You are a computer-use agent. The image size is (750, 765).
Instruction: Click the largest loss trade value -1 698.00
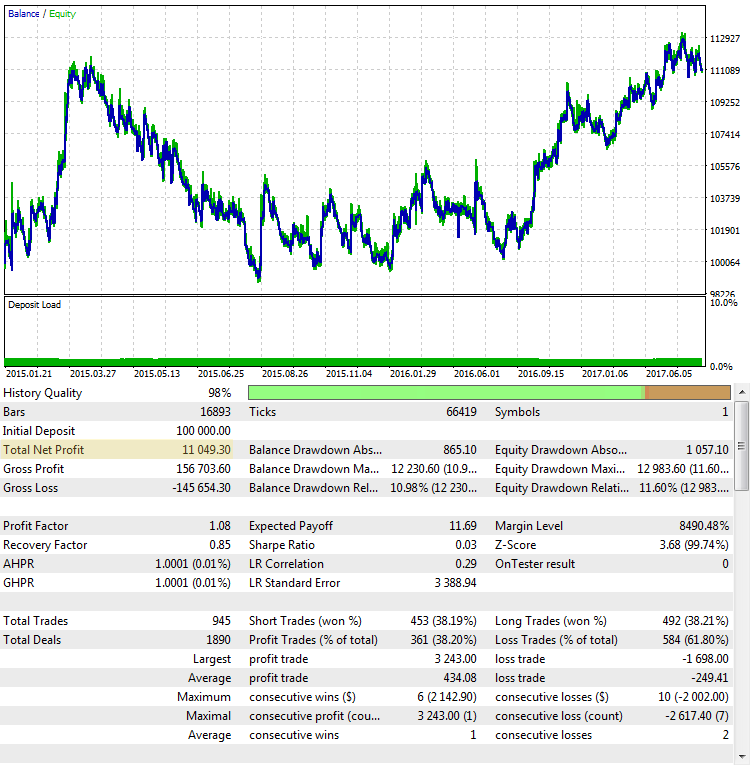pyautogui.click(x=705, y=659)
